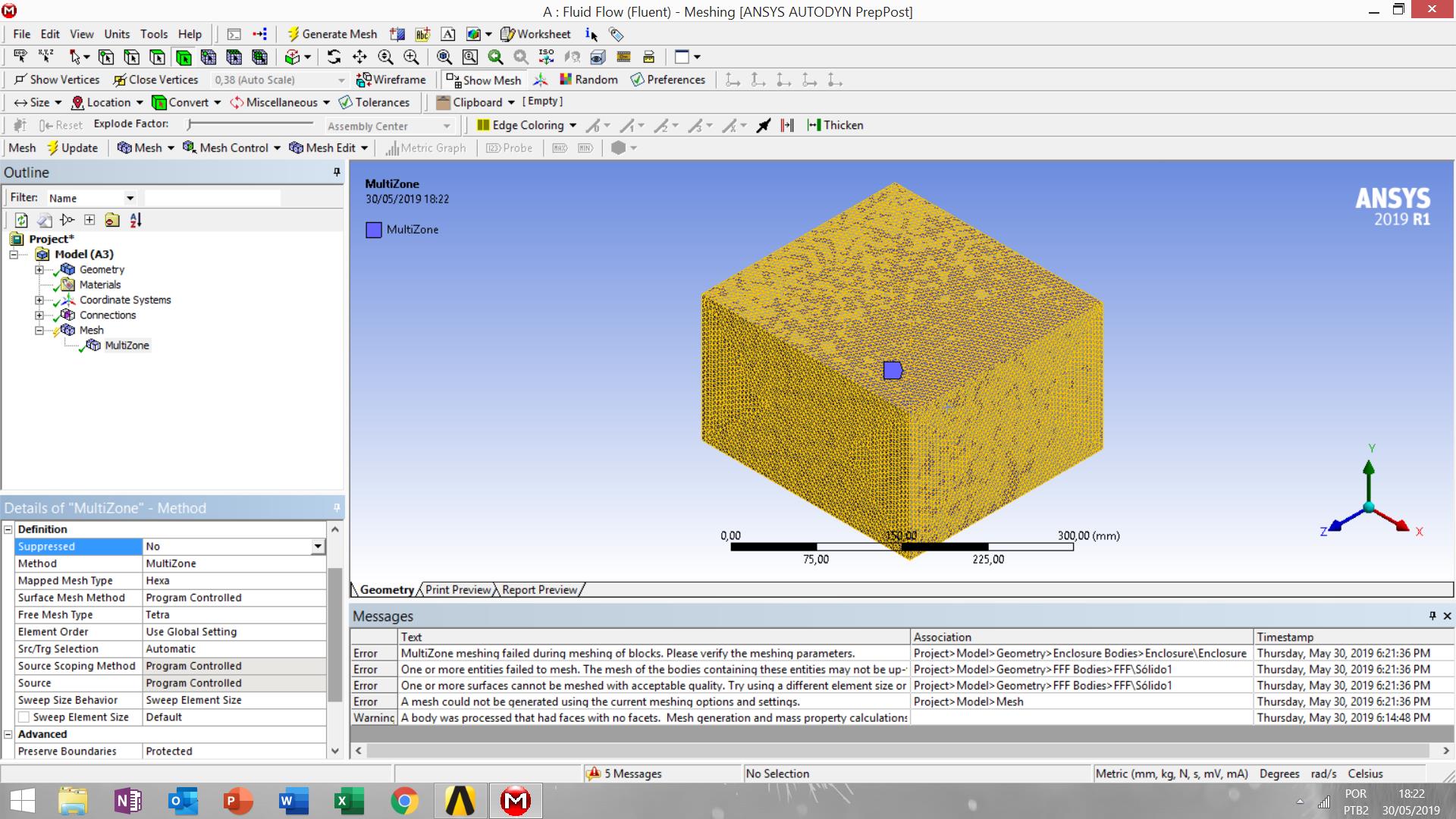Viewport: 1456px width, 819px height.
Task: Click Box Zoom magnifier icon
Action: (411, 57)
